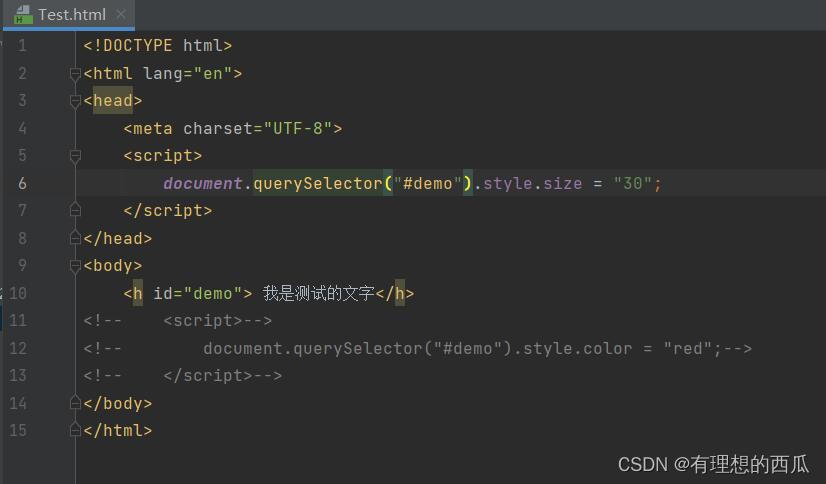Click the closing html tag on line 15
The image size is (826, 484).
117,431
